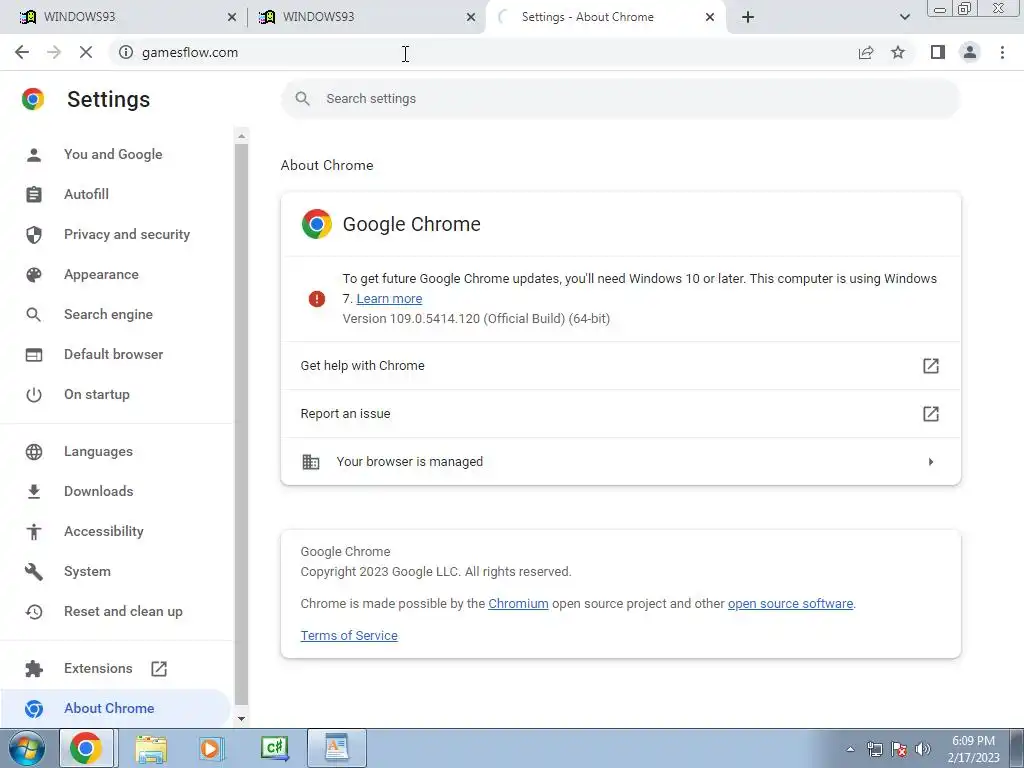Click the address bar showing gamesflow.com
The height and width of the screenshot is (768, 1024).
point(483,52)
